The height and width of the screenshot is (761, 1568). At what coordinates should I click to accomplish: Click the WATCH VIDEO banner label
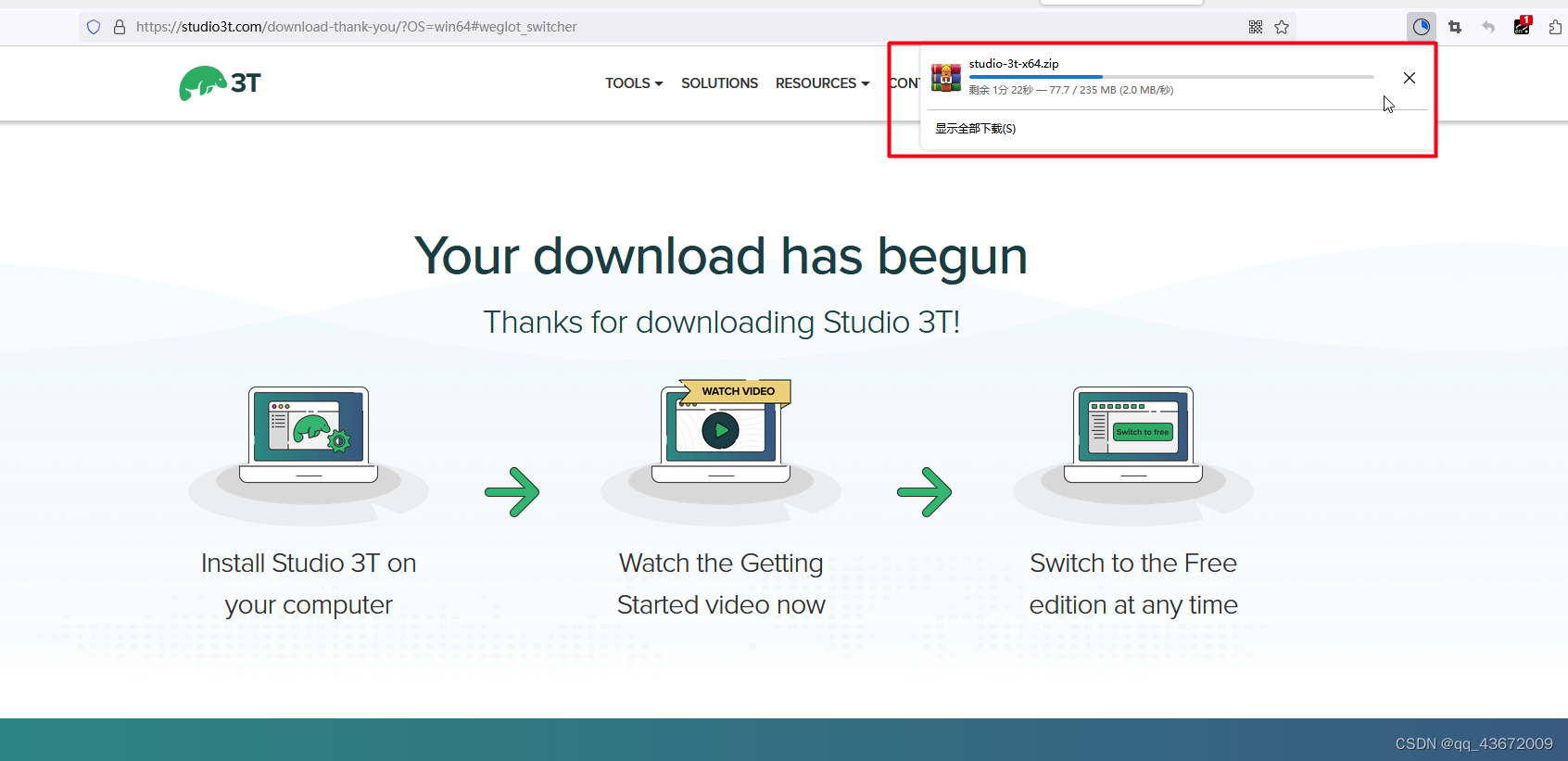[x=738, y=391]
